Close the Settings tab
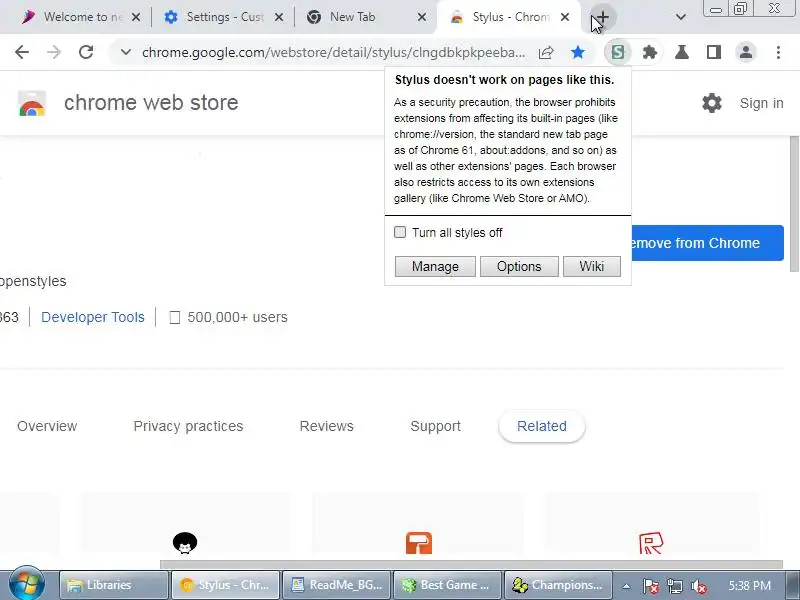The image size is (800, 600). (279, 17)
